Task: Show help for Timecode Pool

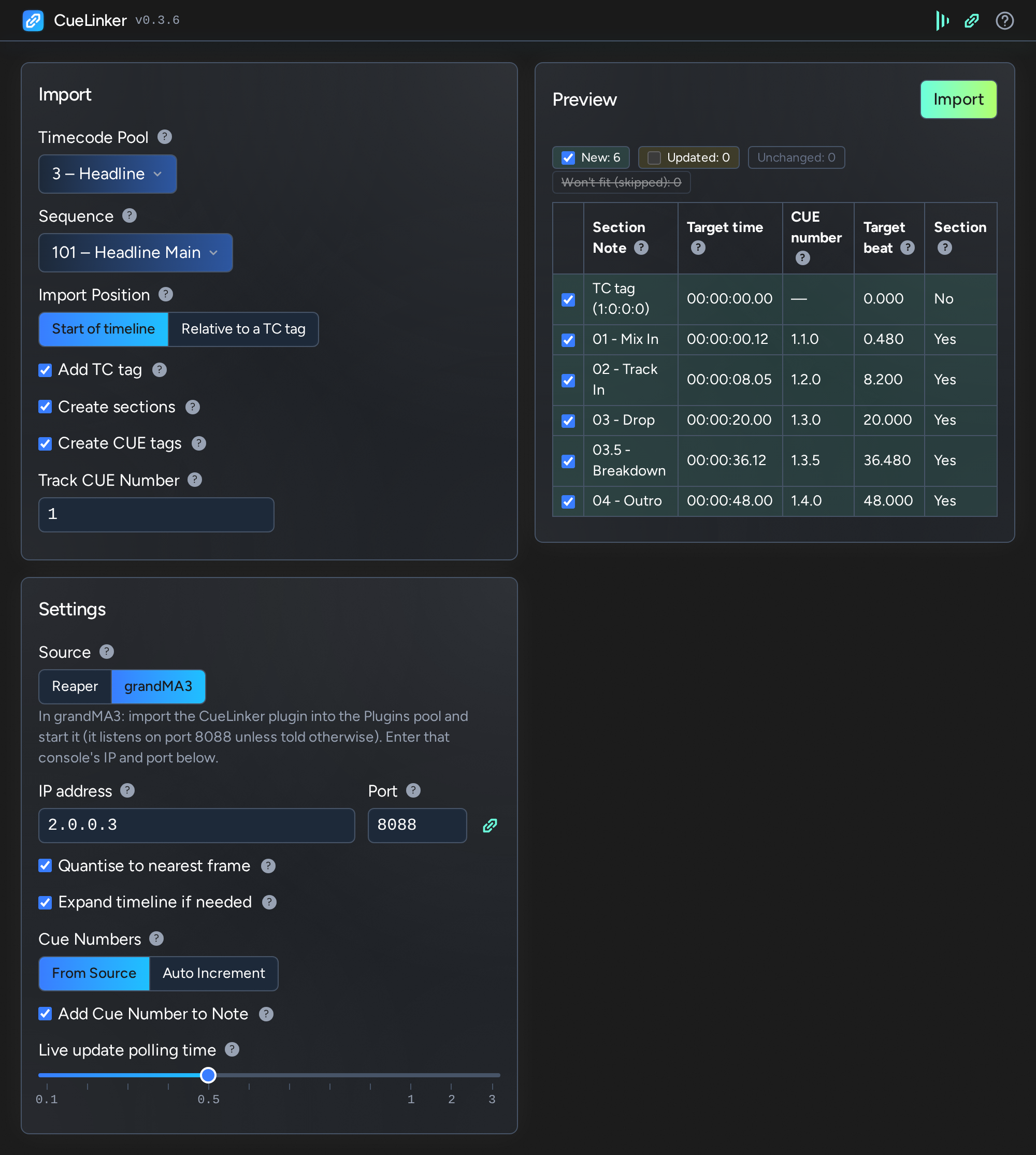Action: (165, 137)
